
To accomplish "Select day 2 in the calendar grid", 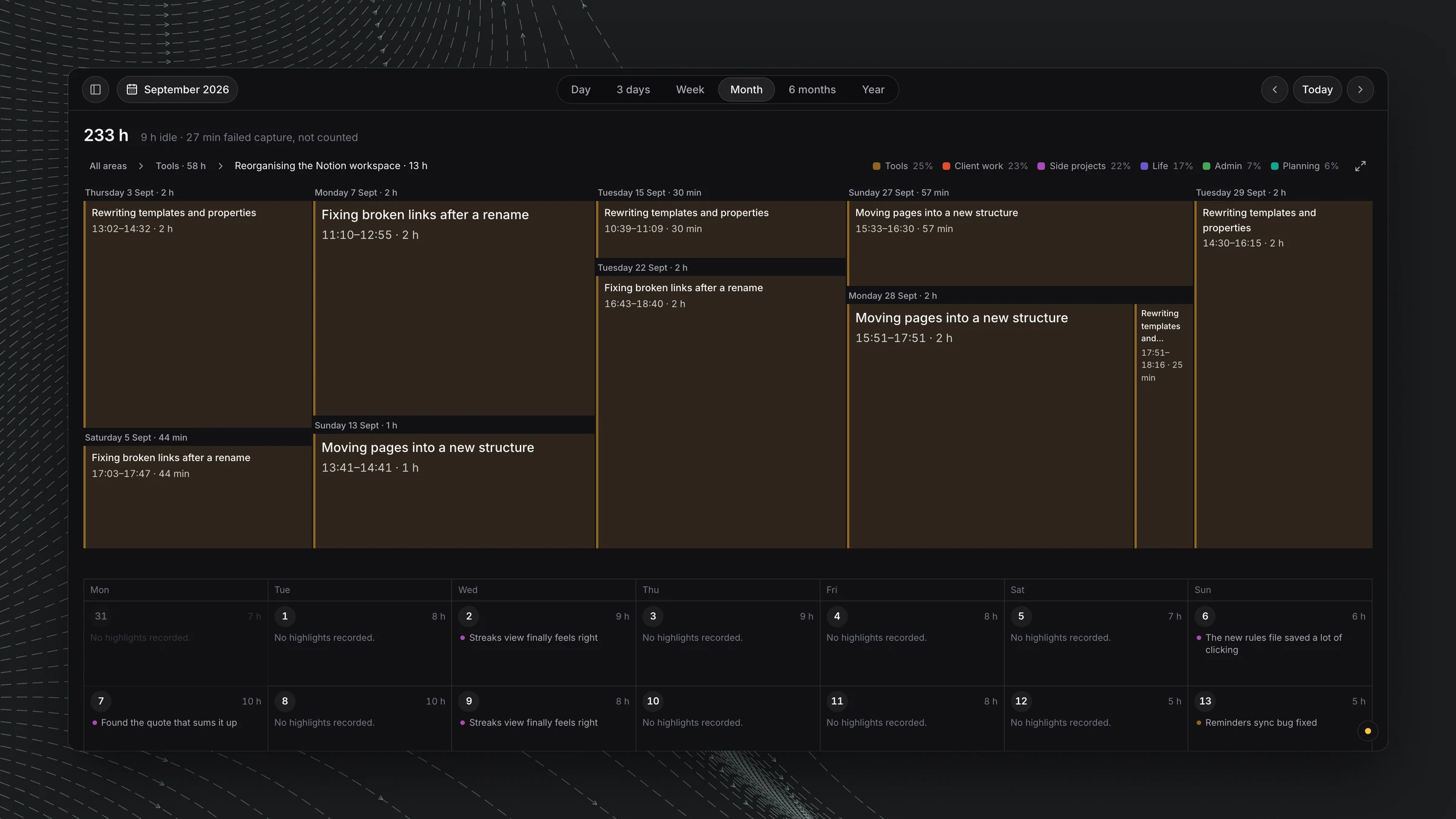I will coord(468,616).
